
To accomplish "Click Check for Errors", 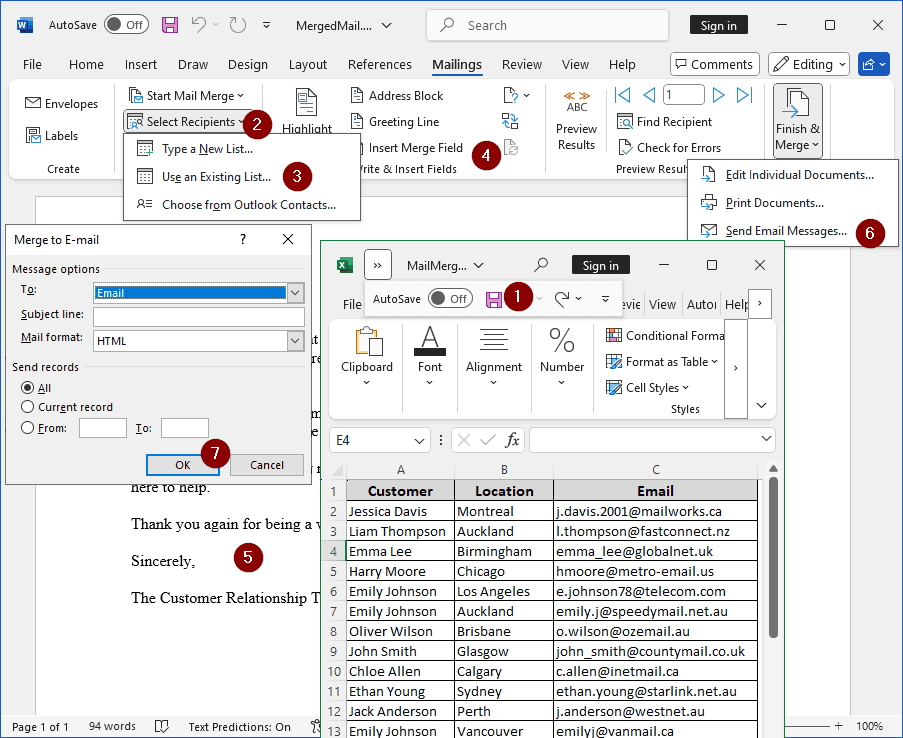I will pyautogui.click(x=669, y=147).
